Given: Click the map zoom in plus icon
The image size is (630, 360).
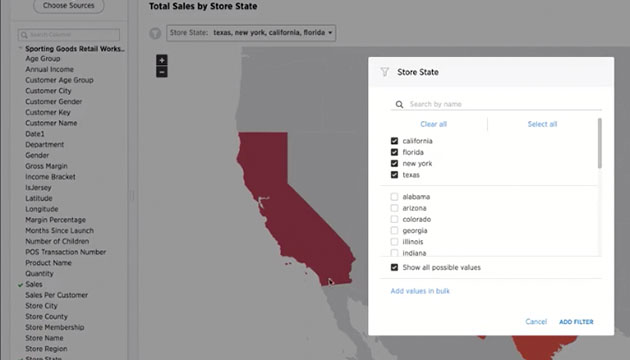Looking at the screenshot, I should [x=162, y=60].
